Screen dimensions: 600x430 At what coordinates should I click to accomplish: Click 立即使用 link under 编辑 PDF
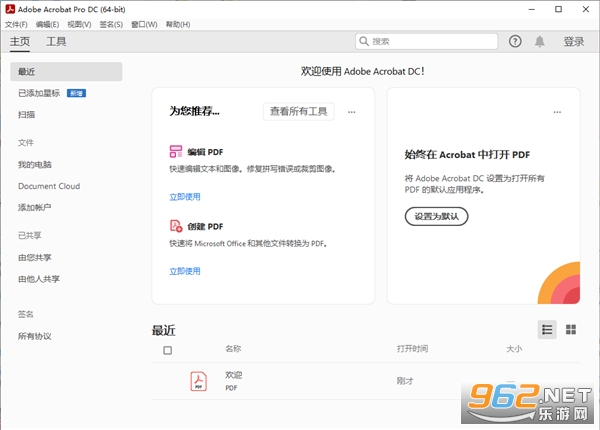coord(185,197)
